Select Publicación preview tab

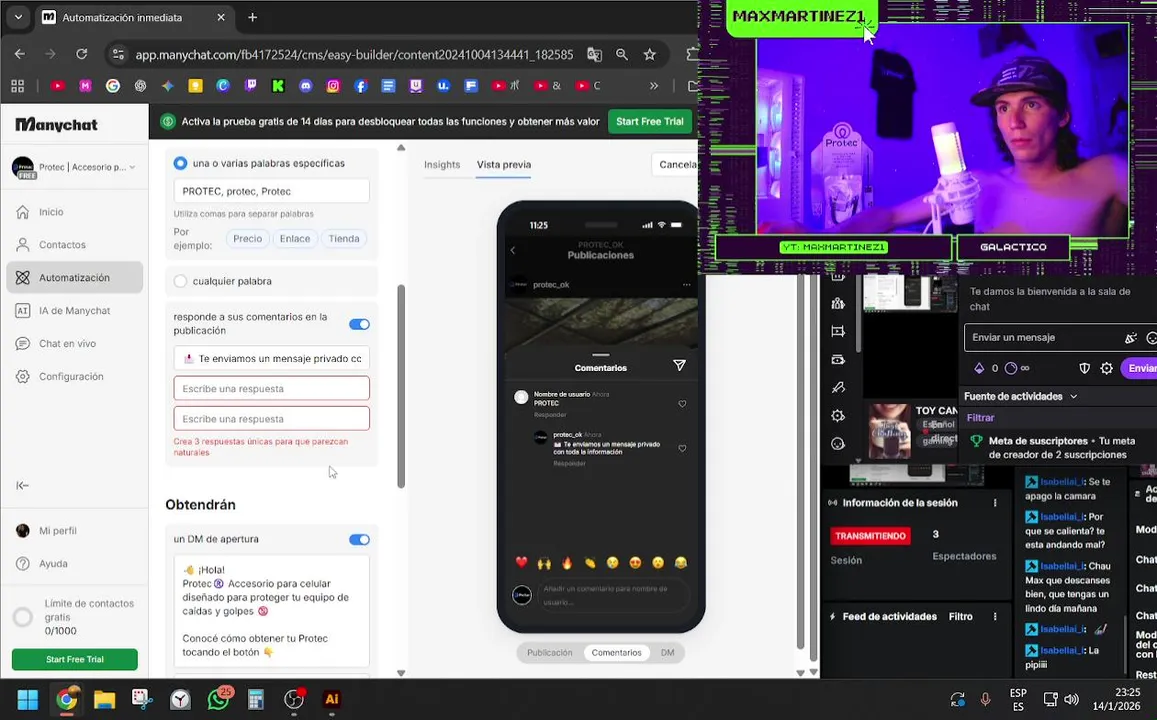pos(550,653)
